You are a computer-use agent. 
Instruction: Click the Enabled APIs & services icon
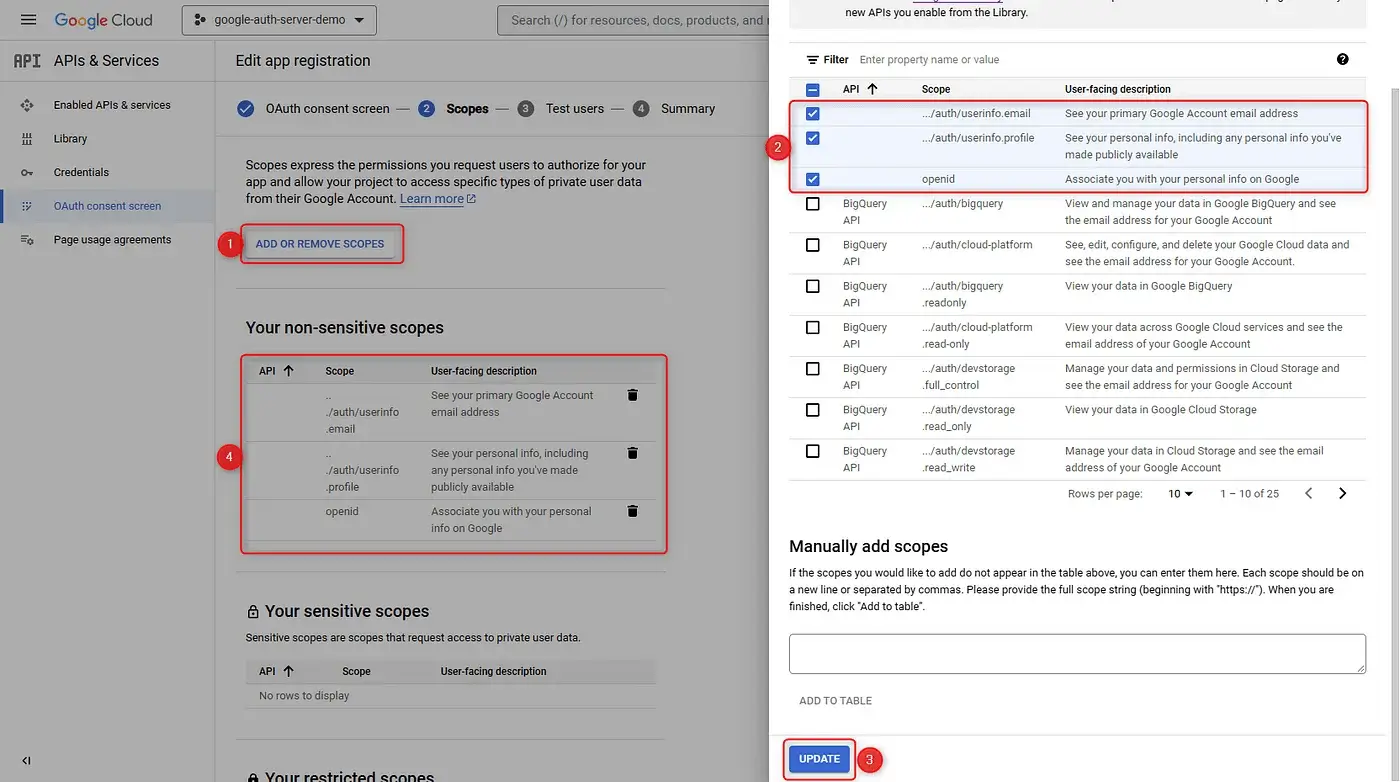(27, 105)
